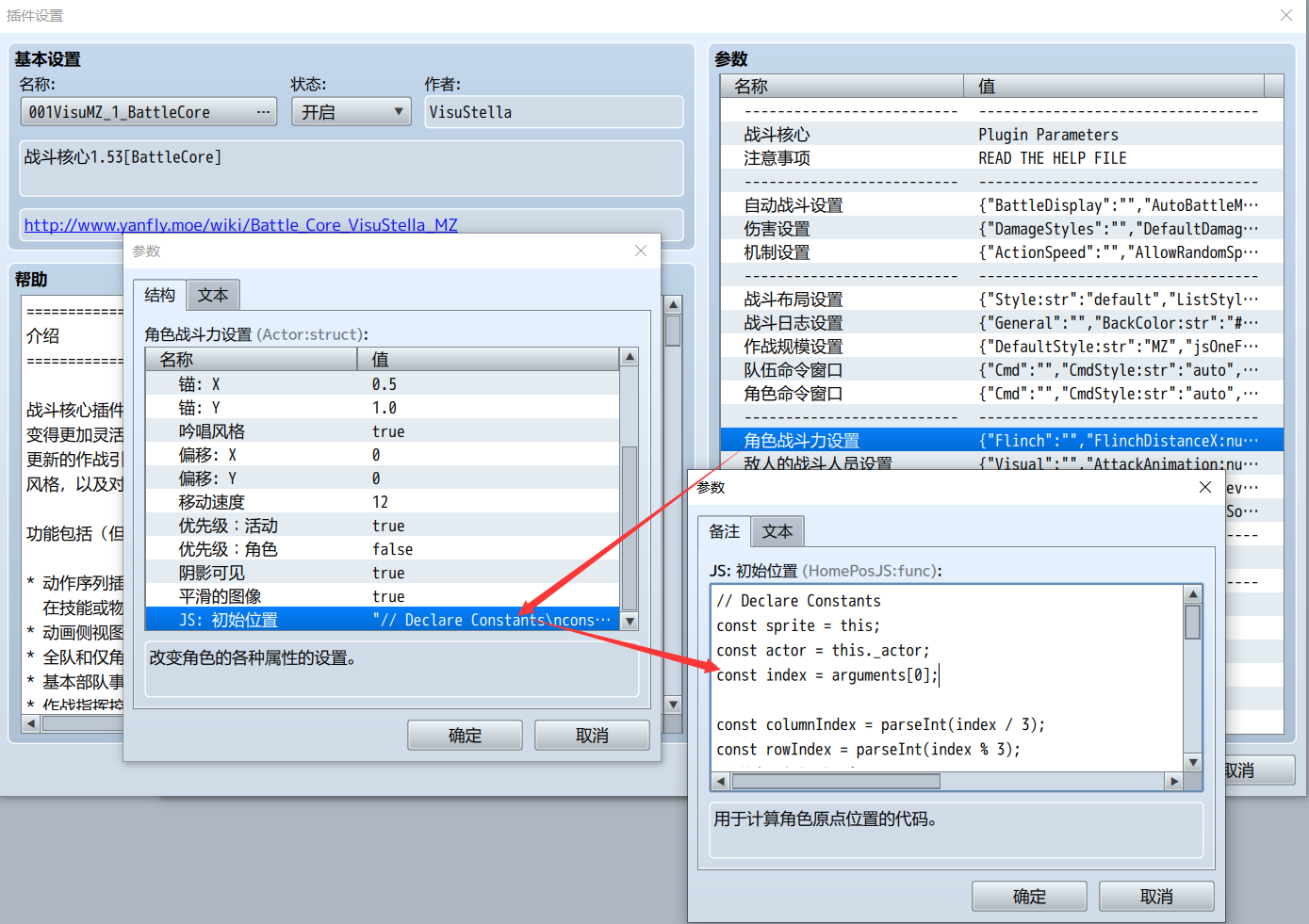Click the help panel left scroll arrow
The height and width of the screenshot is (924, 1309).
31,723
